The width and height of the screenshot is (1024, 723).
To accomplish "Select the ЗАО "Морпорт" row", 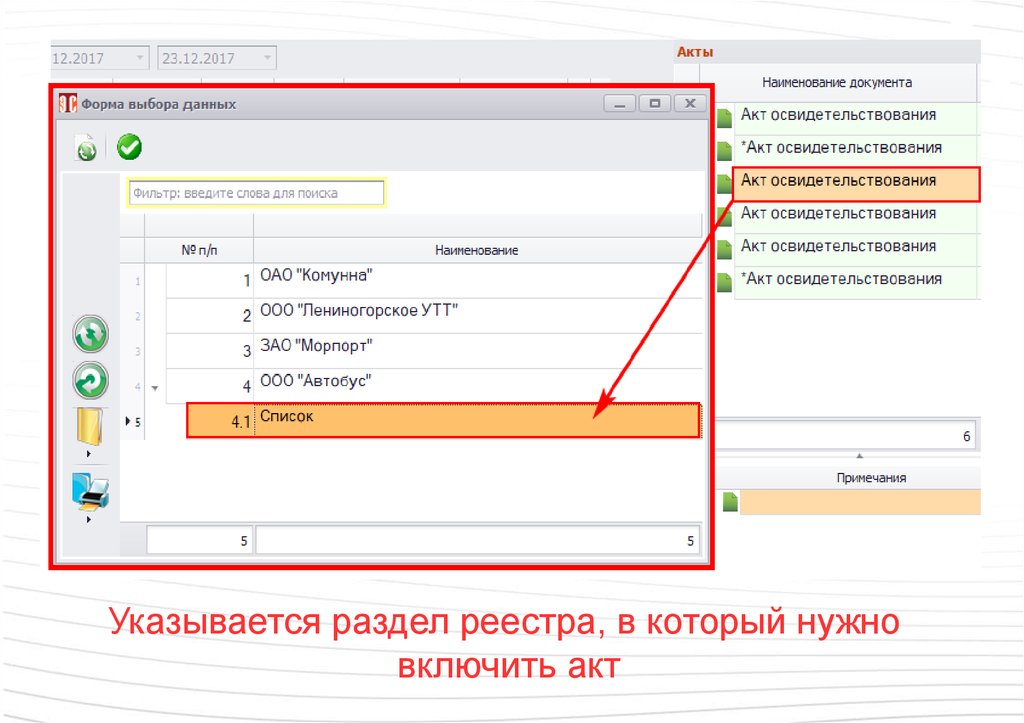I will (x=476, y=349).
